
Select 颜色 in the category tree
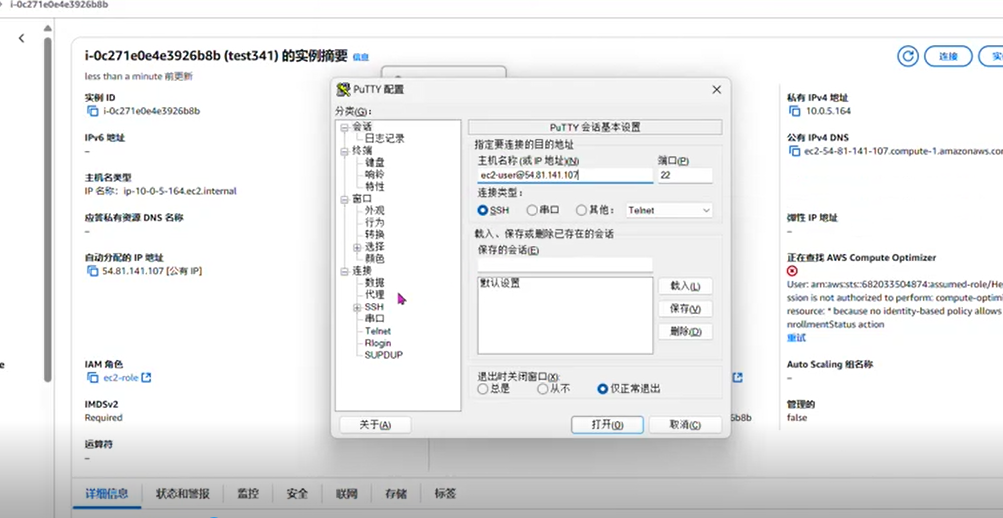pyautogui.click(x=375, y=259)
